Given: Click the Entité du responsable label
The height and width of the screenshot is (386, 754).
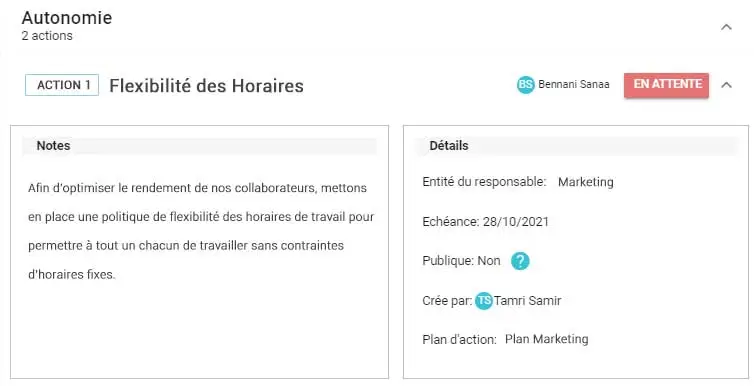Looking at the screenshot, I should point(484,182).
